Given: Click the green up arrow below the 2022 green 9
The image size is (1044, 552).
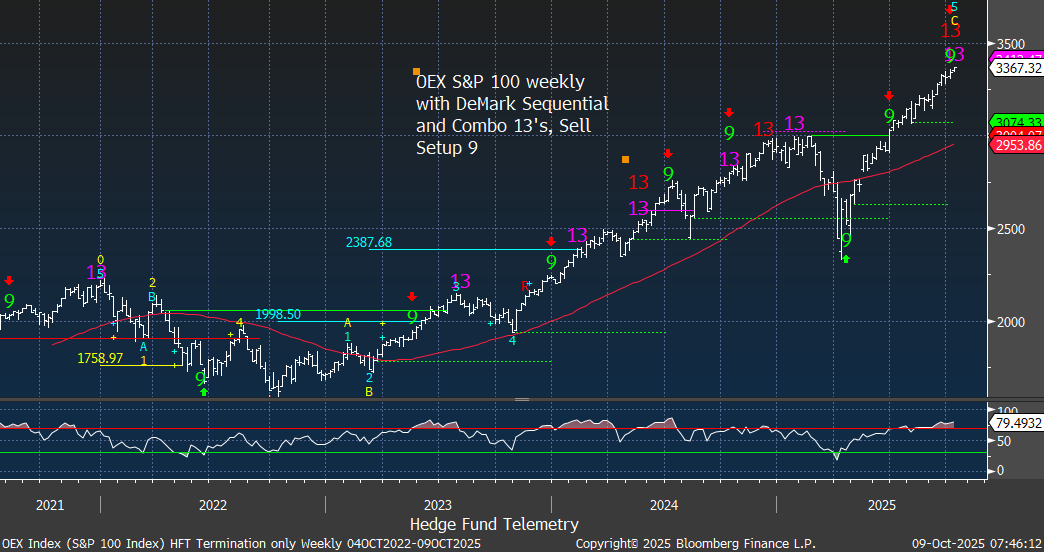Looking at the screenshot, I should pos(204,392).
